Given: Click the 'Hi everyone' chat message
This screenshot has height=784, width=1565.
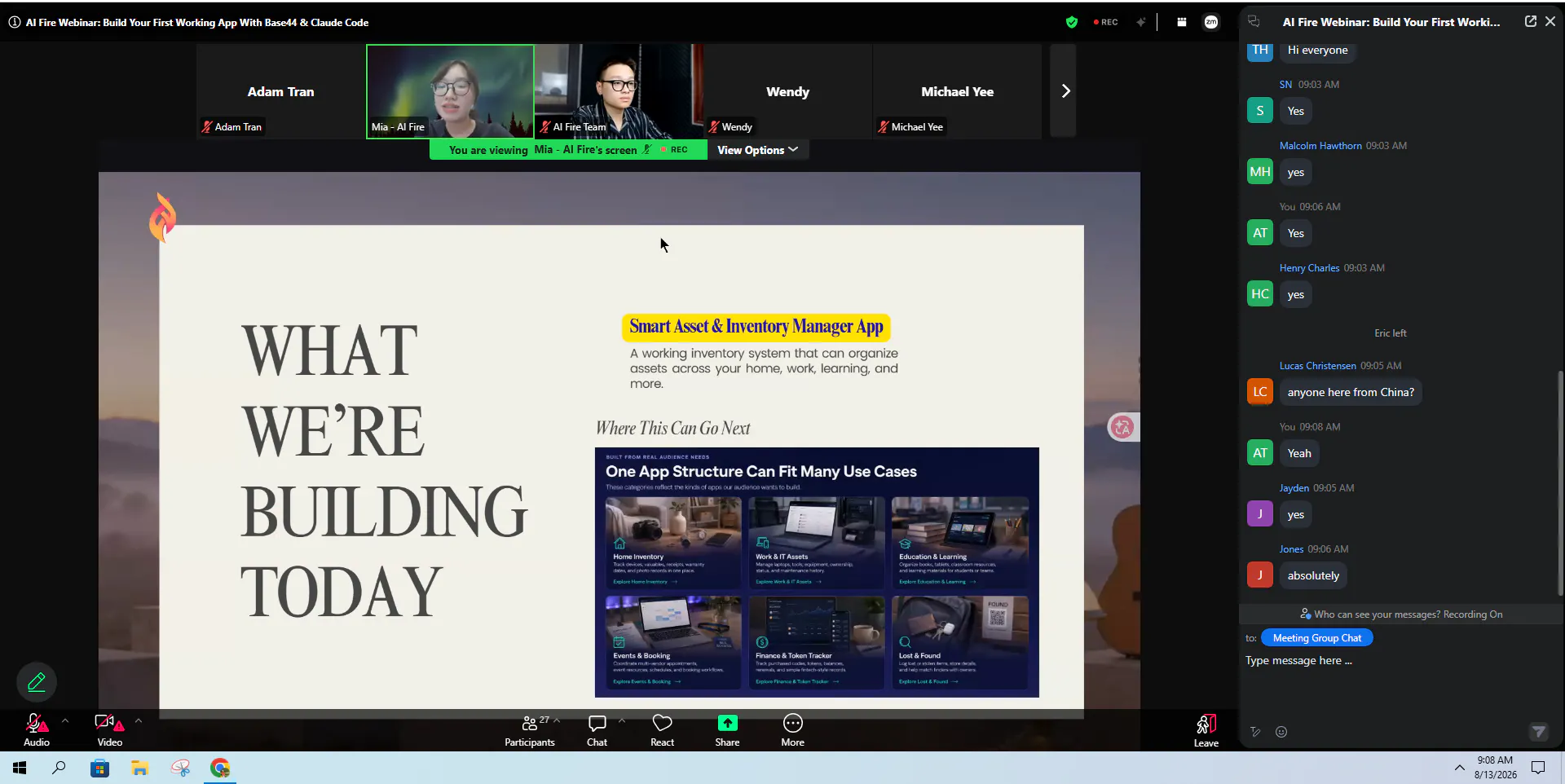Looking at the screenshot, I should pyautogui.click(x=1317, y=51).
